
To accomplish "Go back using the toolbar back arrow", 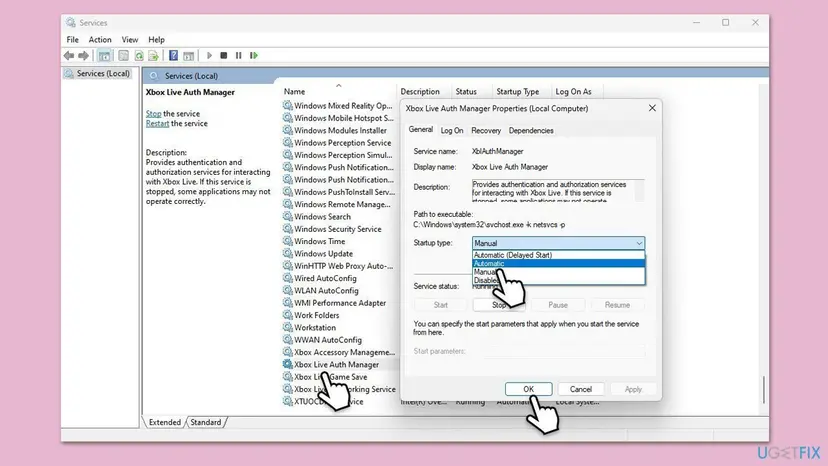I will [69, 55].
